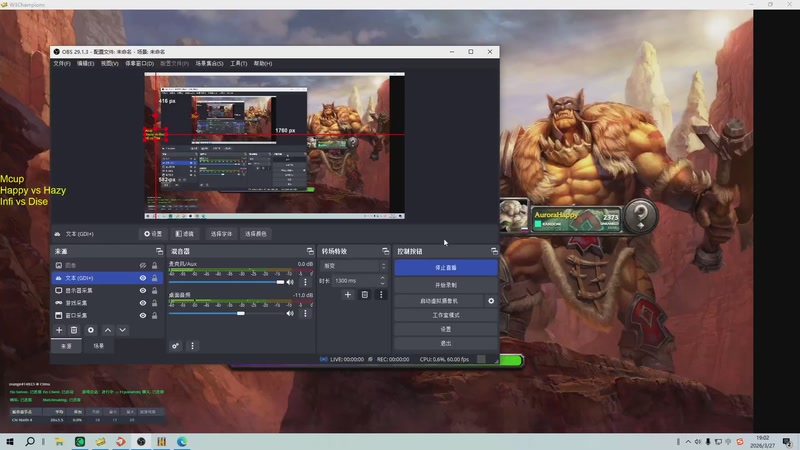Image resolution: width=800 pixels, height=450 pixels.
Task: Show the hidden image source eye icon
Action: (143, 265)
